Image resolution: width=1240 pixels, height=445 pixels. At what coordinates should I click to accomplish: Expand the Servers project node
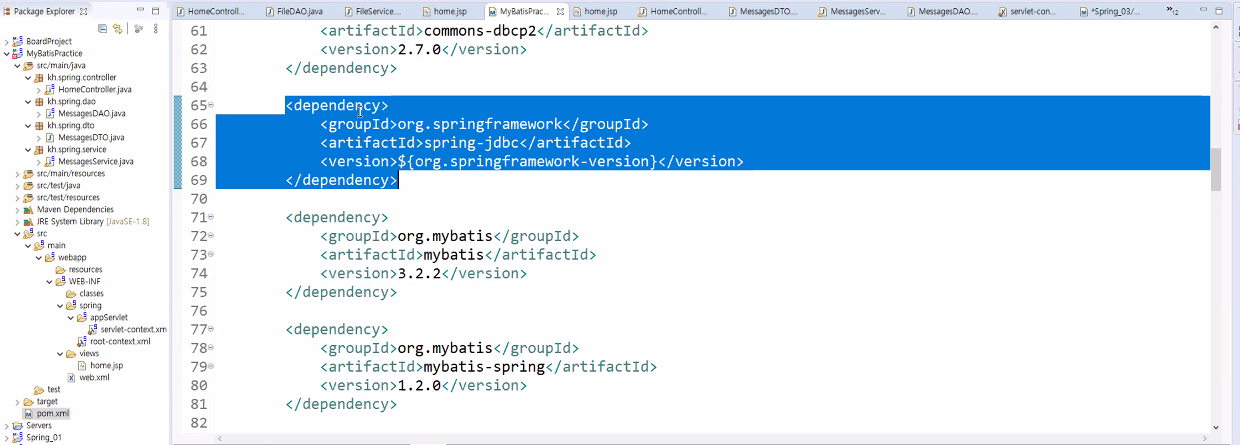tap(6, 425)
